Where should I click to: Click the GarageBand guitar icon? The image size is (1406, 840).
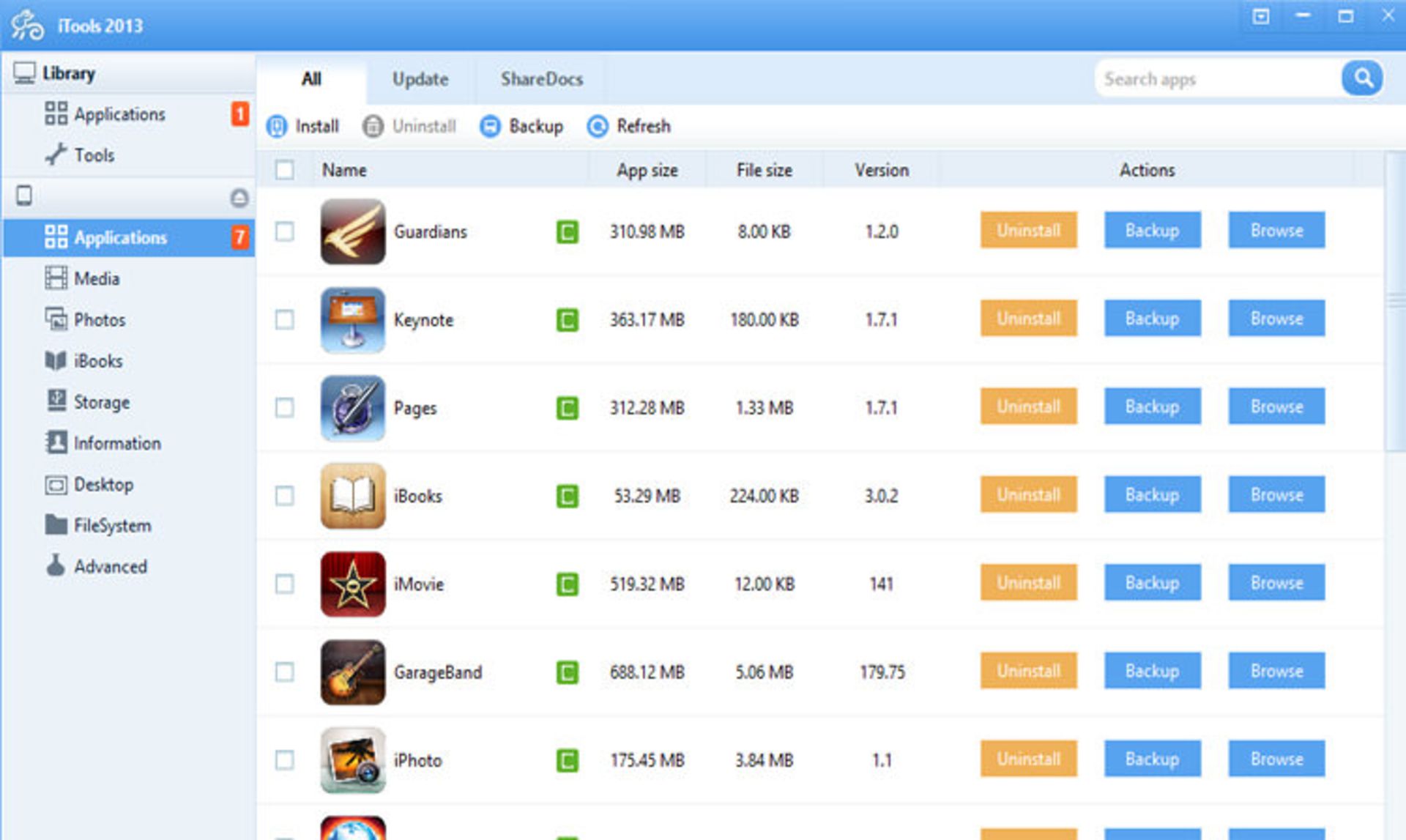352,672
